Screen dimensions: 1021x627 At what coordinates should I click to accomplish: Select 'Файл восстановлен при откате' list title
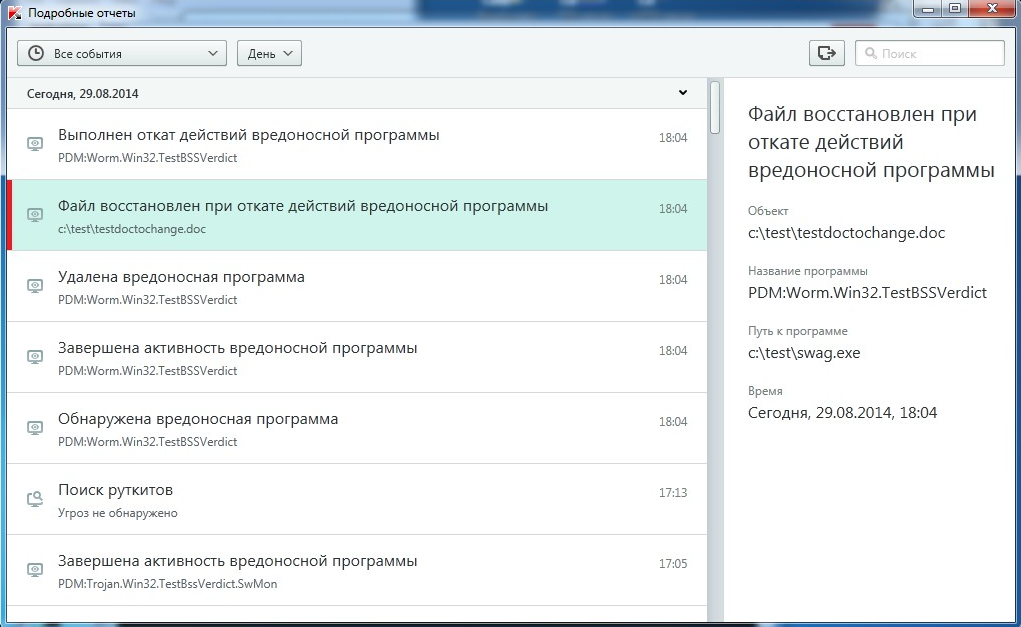(x=303, y=206)
